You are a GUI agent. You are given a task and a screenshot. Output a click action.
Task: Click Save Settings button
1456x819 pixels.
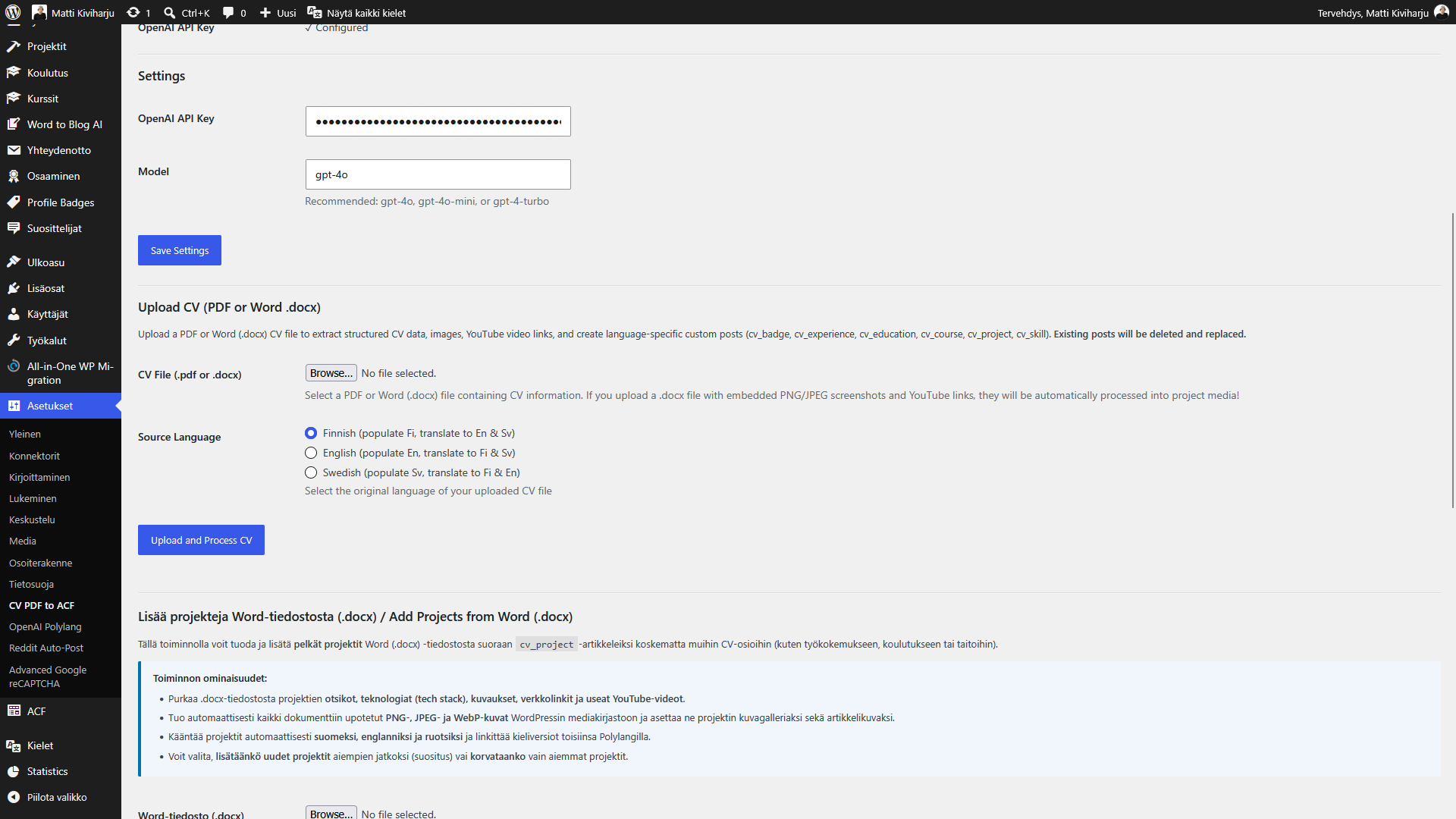point(180,250)
